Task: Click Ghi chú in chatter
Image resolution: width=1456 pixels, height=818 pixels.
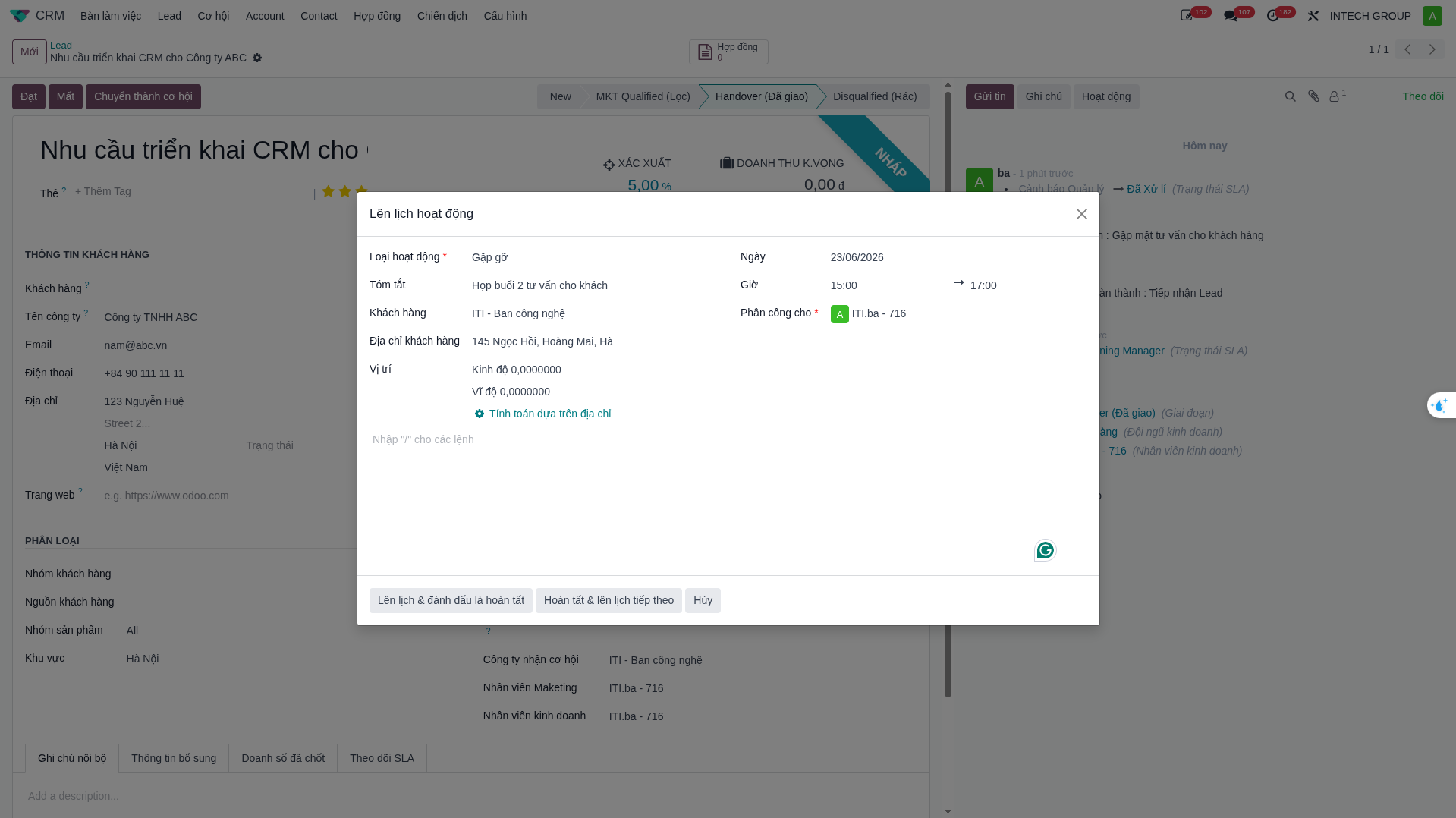Action: (1044, 96)
